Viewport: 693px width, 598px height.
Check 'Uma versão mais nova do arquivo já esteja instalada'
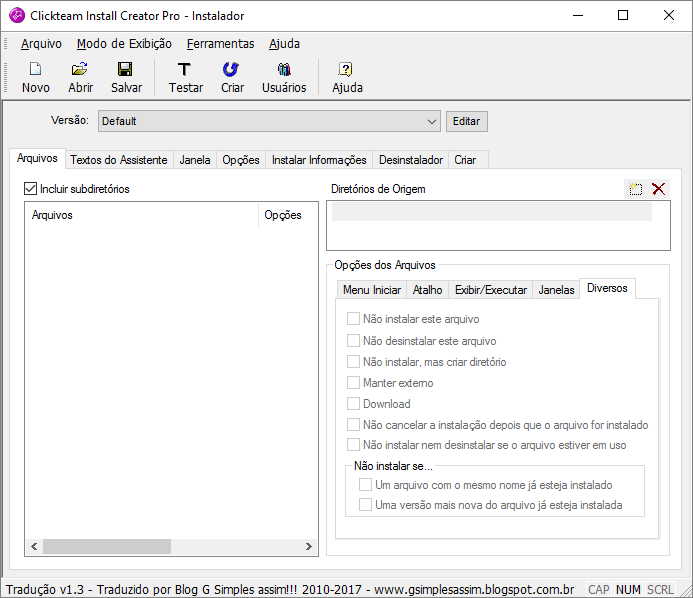[x=365, y=504]
